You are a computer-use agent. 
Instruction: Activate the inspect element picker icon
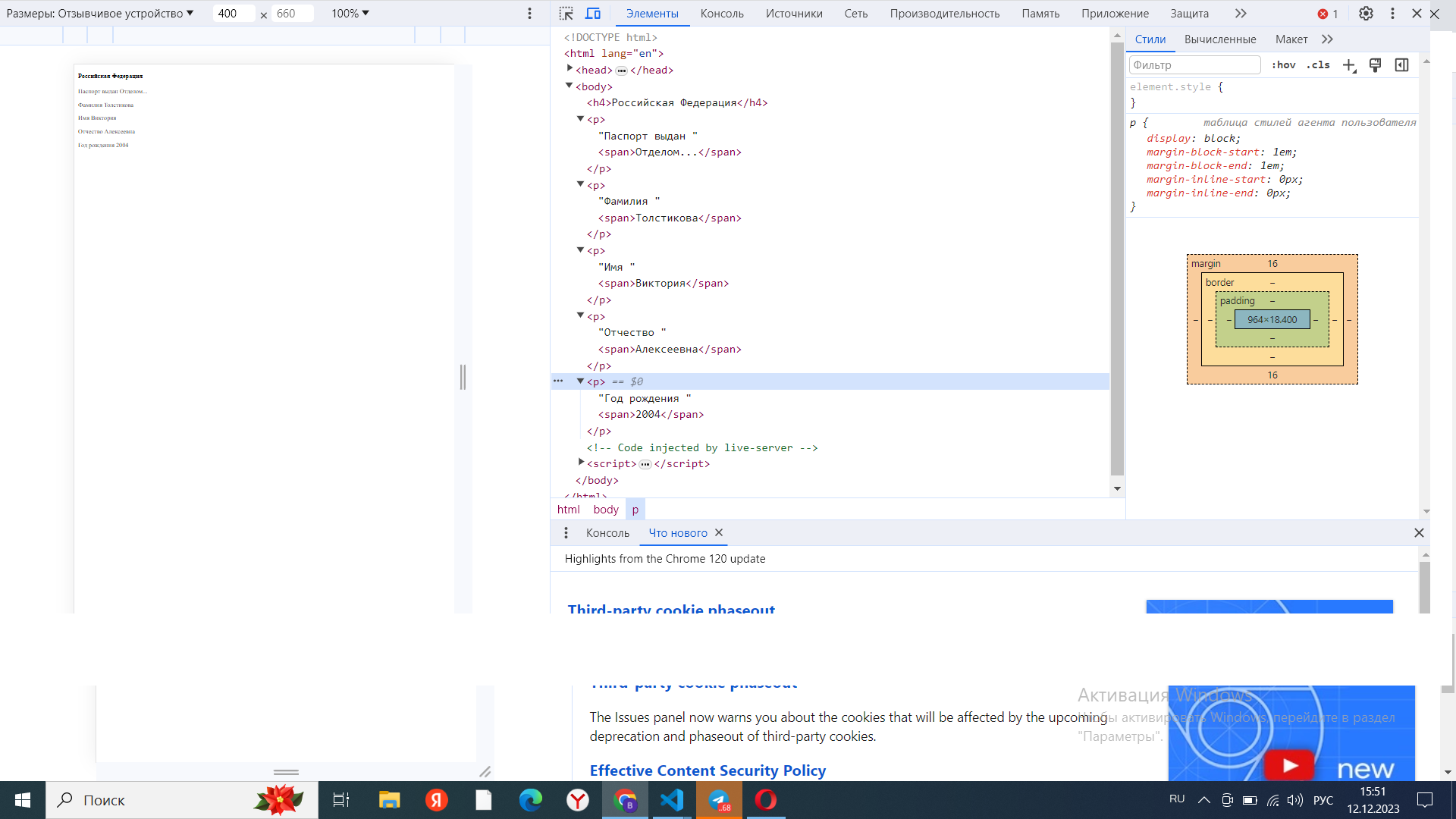[x=566, y=14]
